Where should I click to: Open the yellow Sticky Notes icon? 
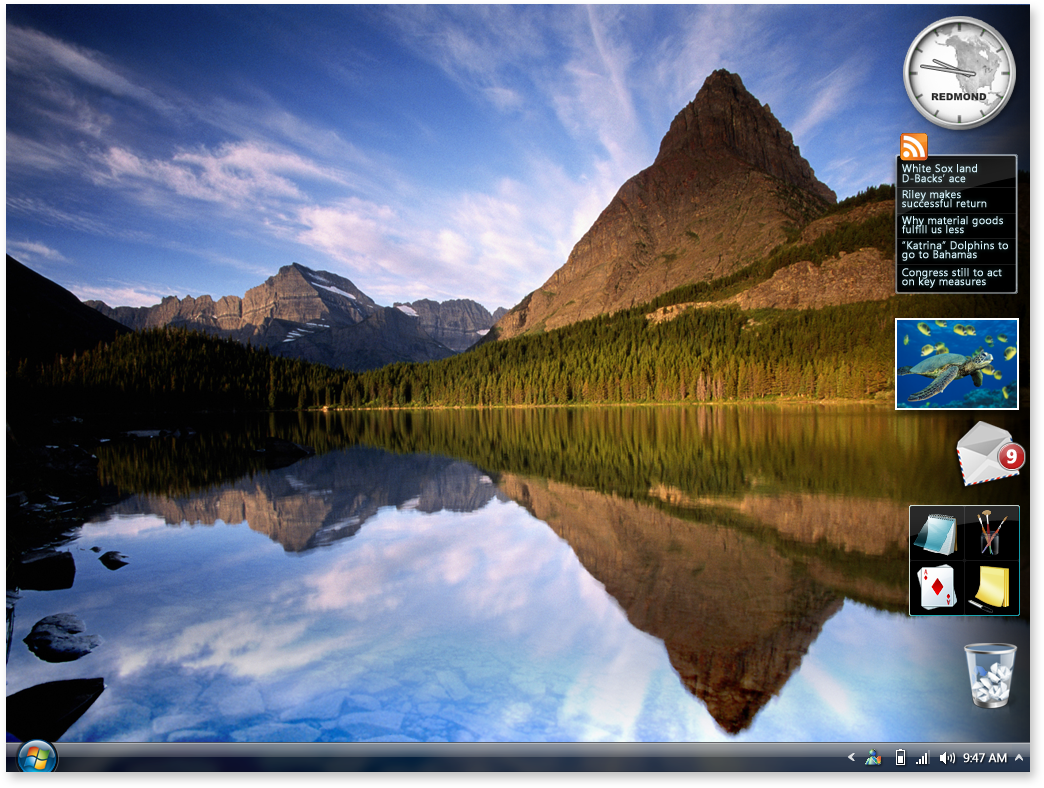(x=991, y=587)
